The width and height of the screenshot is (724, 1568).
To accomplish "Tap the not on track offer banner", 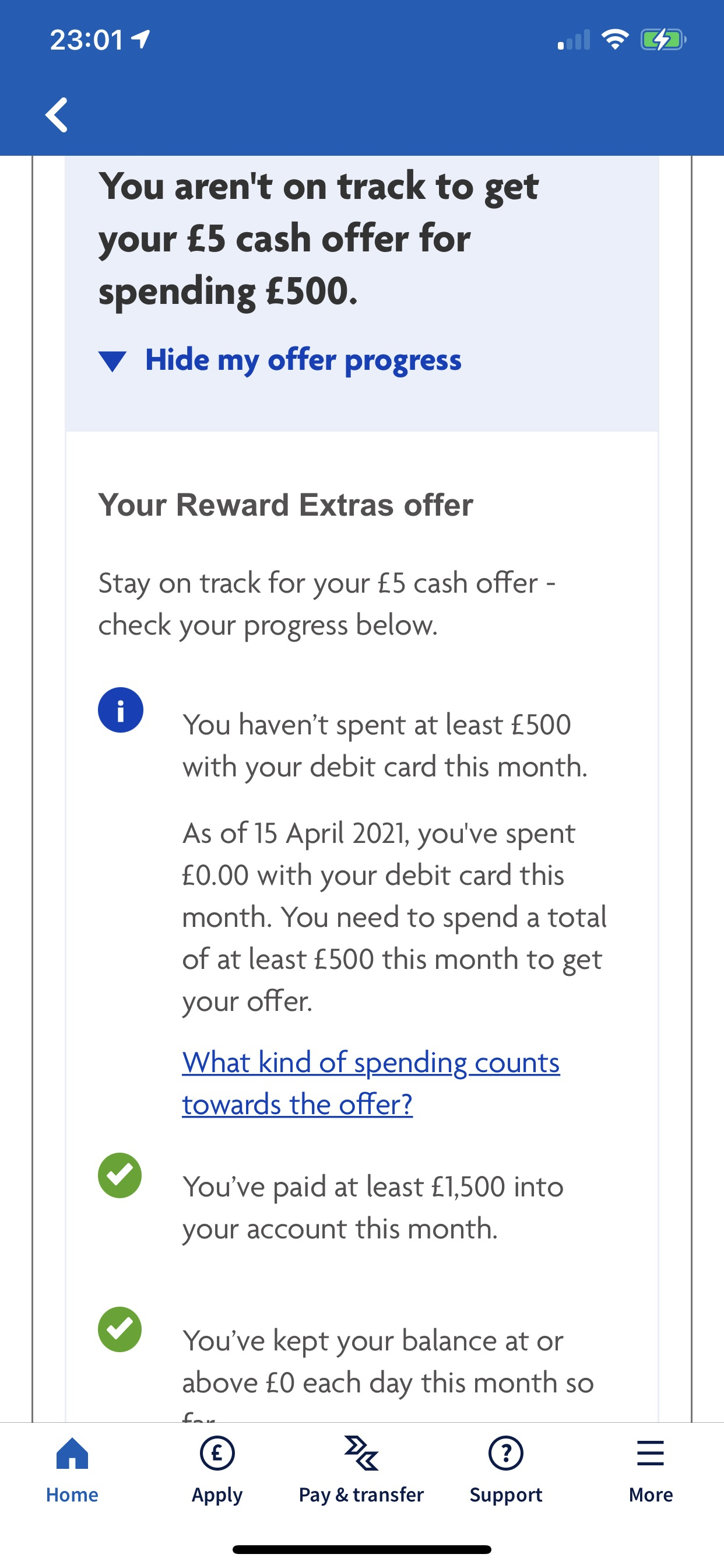I will [x=361, y=293].
